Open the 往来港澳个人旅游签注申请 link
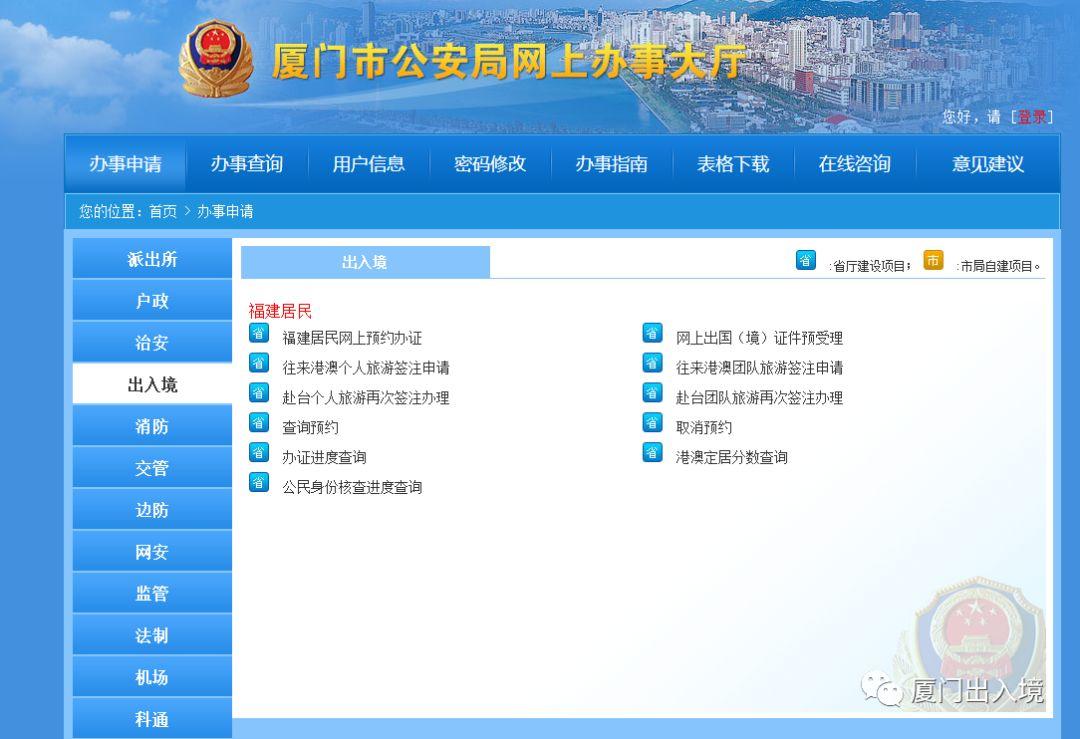1080x739 pixels. [366, 368]
